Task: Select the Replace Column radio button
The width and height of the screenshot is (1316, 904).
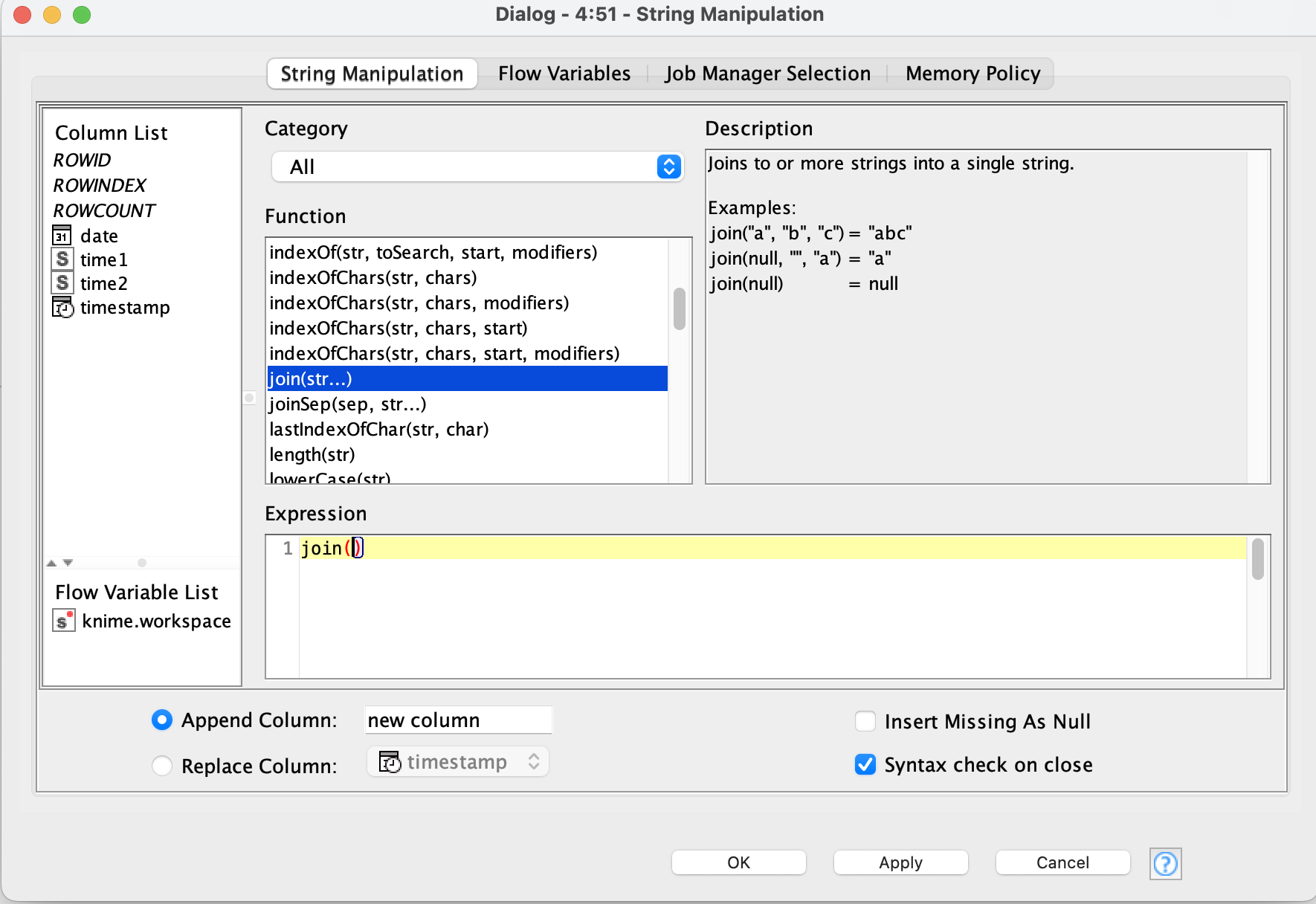Action: point(161,766)
